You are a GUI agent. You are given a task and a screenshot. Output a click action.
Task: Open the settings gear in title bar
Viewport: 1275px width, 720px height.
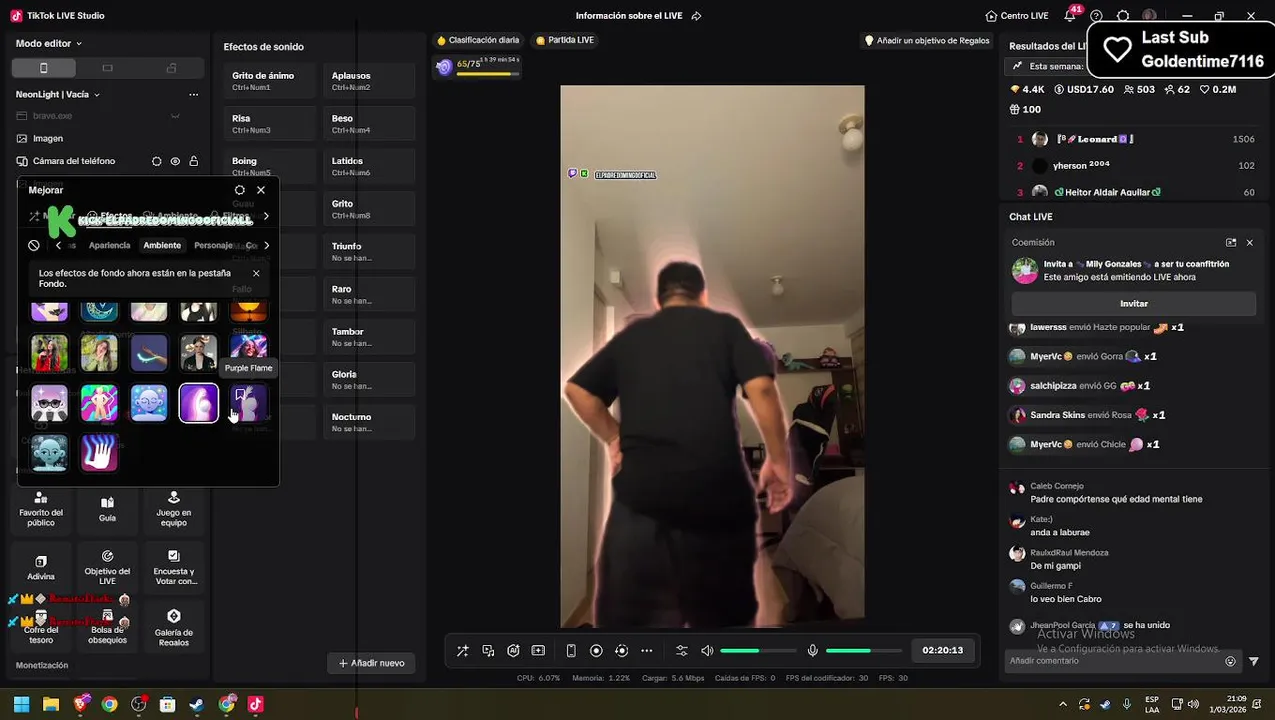click(x=1123, y=16)
